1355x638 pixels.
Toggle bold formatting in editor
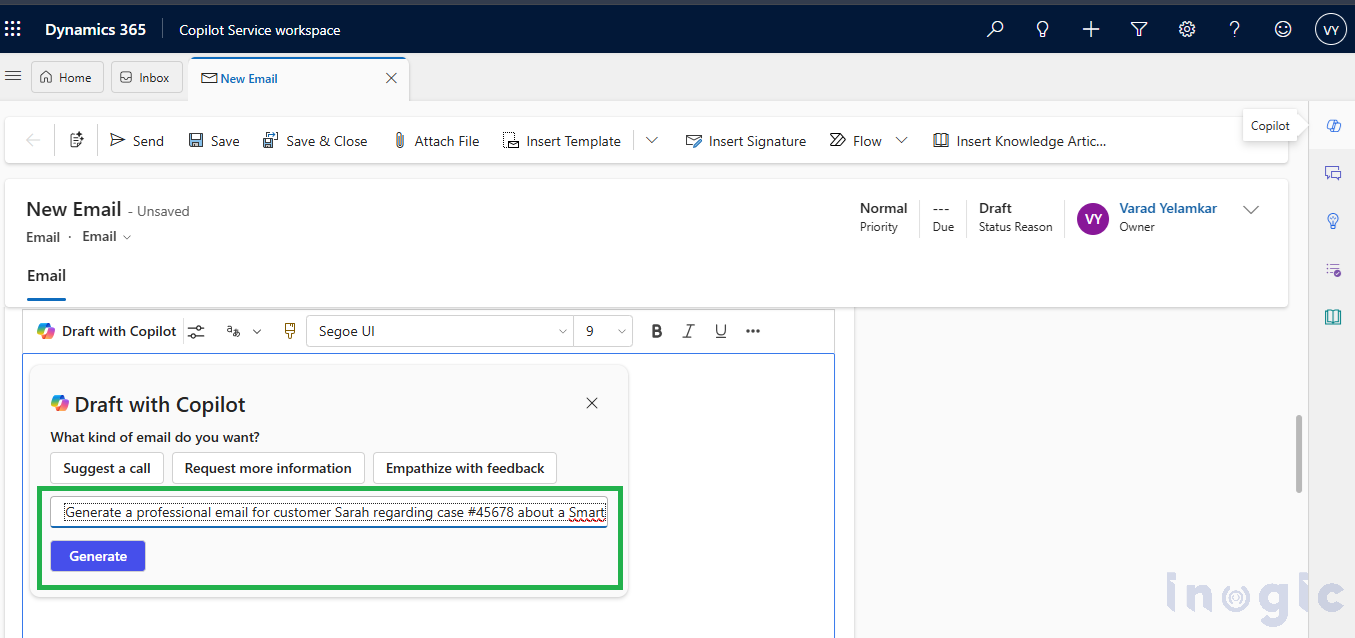click(x=657, y=331)
